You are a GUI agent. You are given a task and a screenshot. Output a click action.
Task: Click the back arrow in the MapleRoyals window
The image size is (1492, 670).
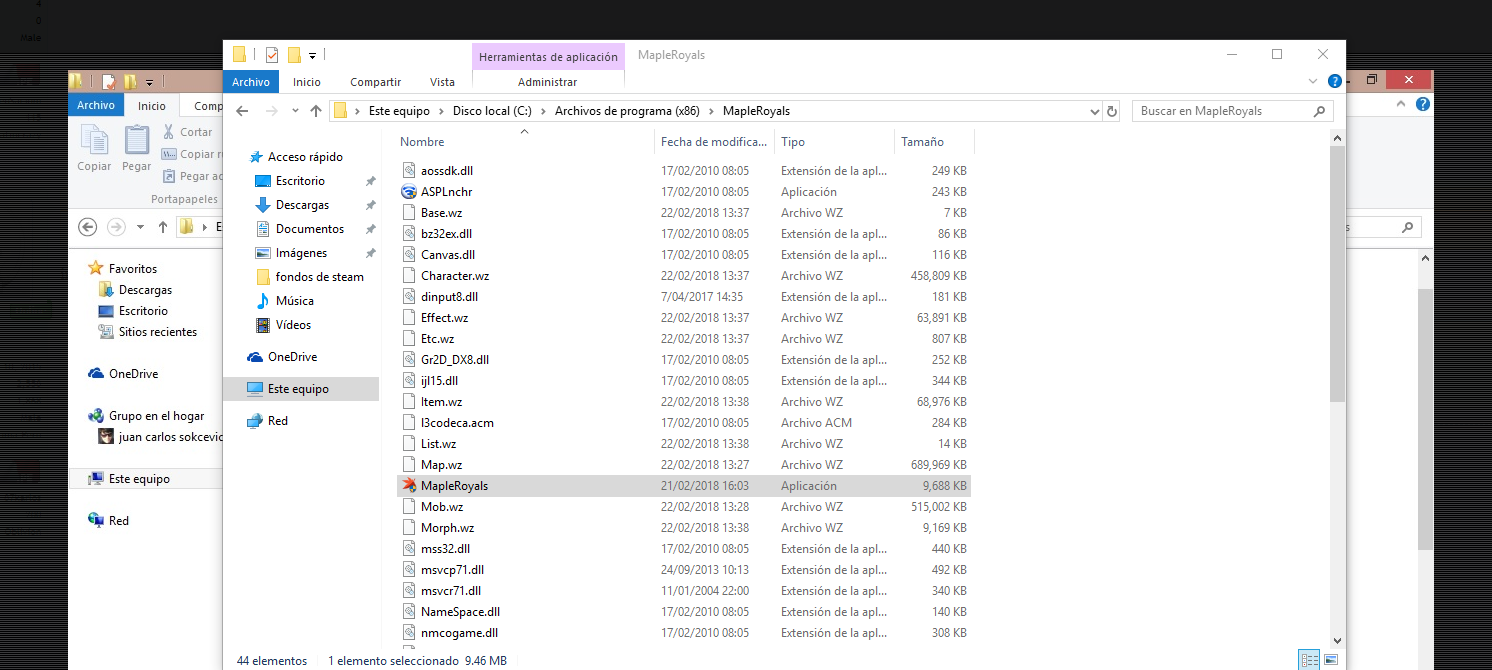(243, 111)
